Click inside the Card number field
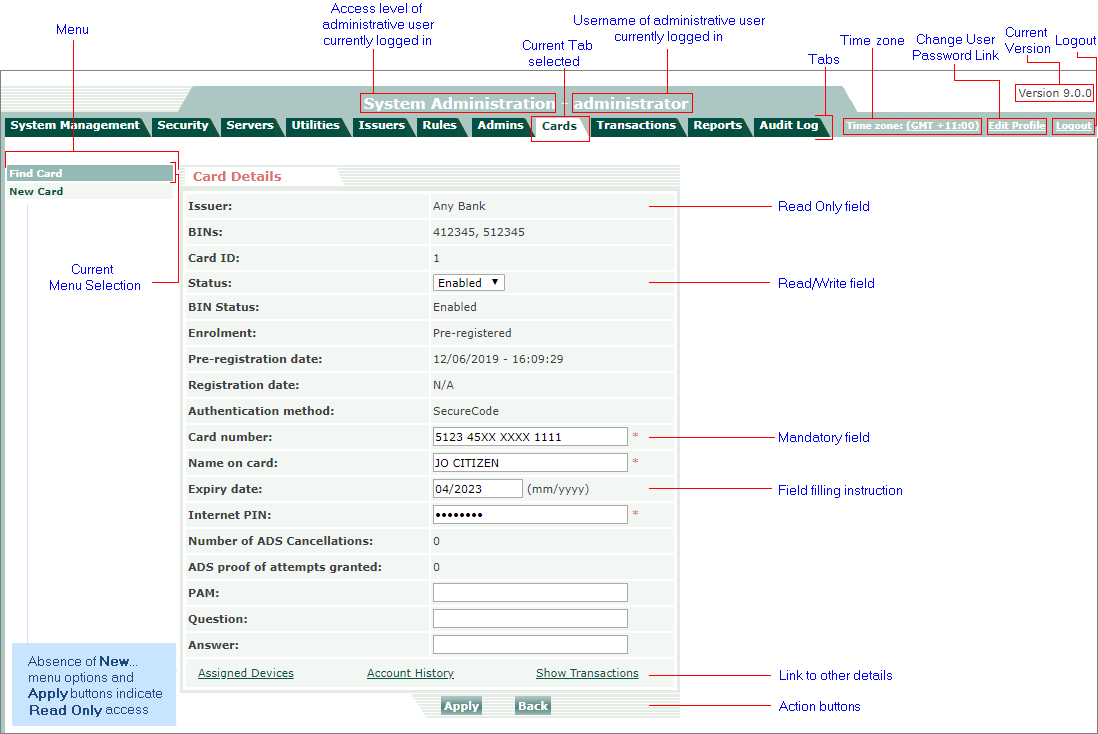 530,436
